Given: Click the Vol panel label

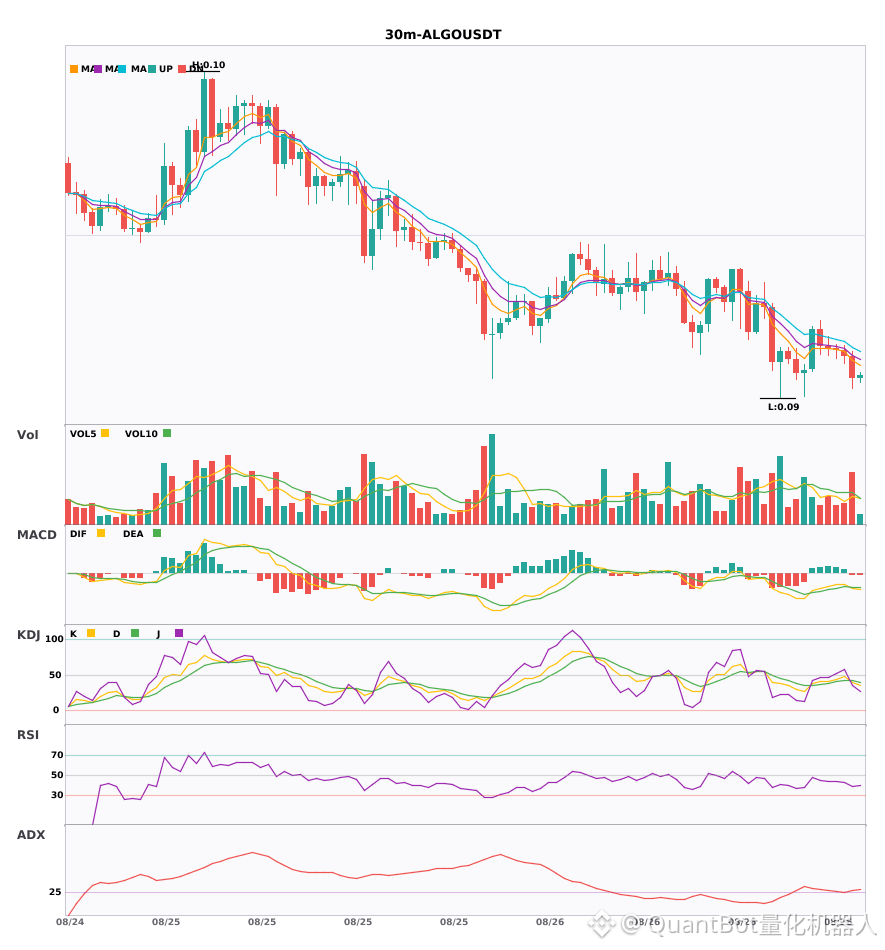Looking at the screenshot, I should click(27, 434).
